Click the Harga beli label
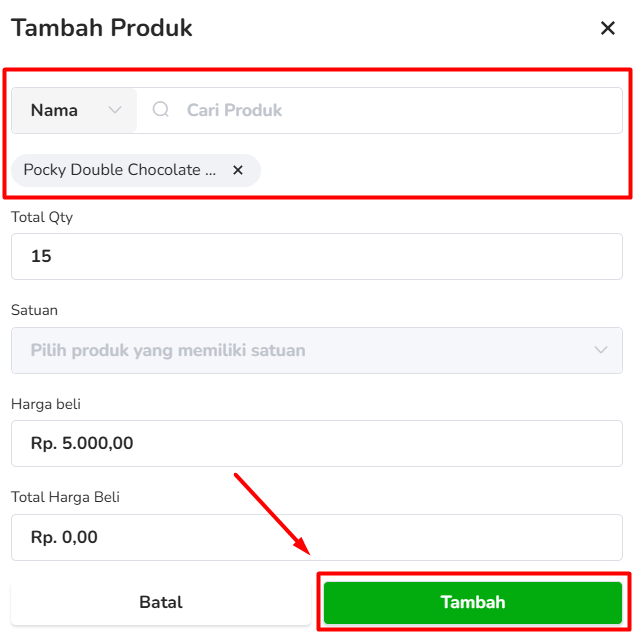 pyautogui.click(x=46, y=404)
